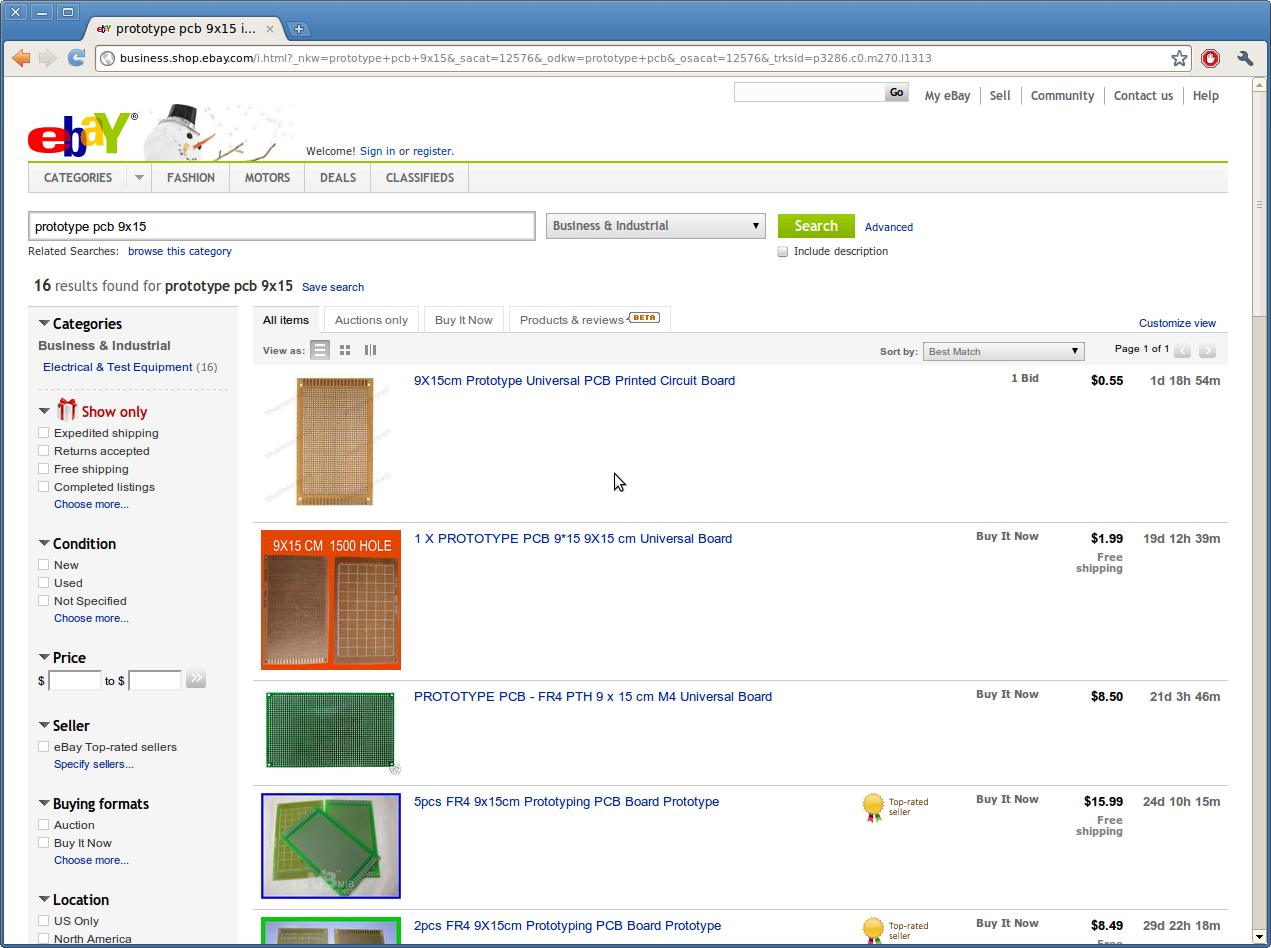The height and width of the screenshot is (948, 1271).
Task: Check Expedited shipping filter
Action: tap(43, 433)
